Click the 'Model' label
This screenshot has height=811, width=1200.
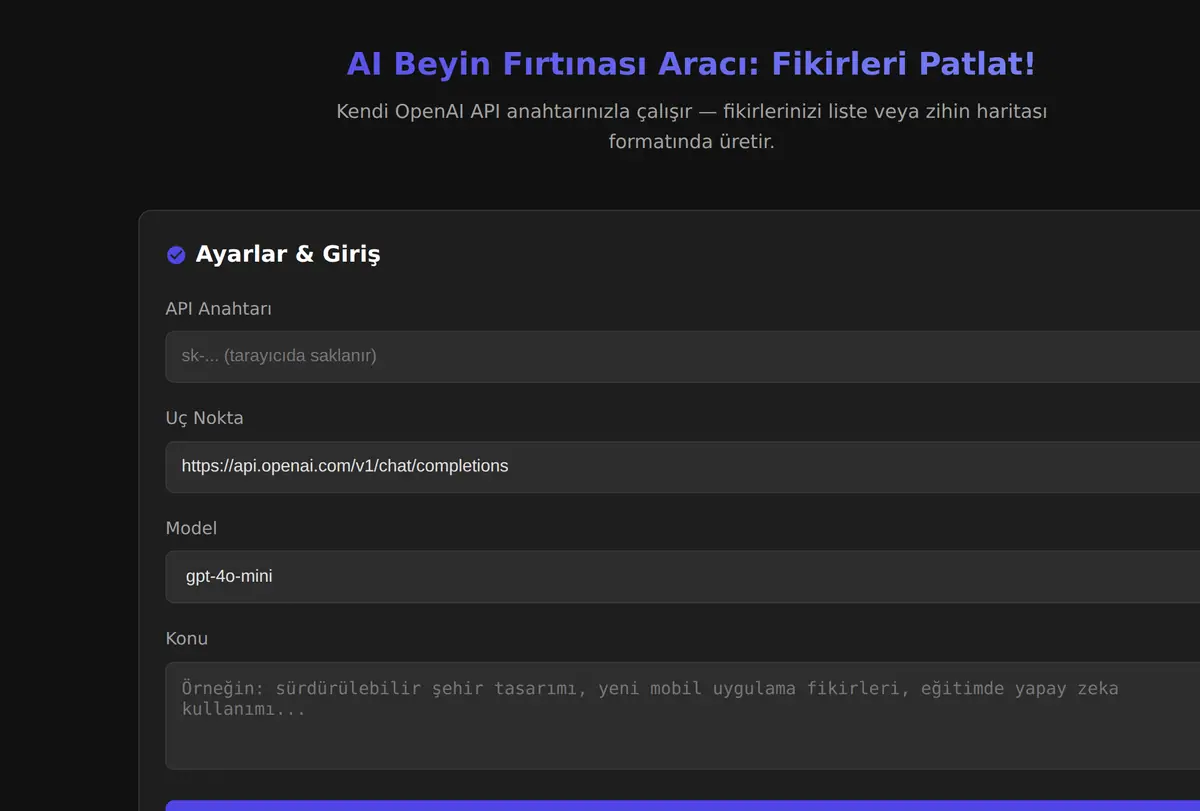click(x=191, y=528)
